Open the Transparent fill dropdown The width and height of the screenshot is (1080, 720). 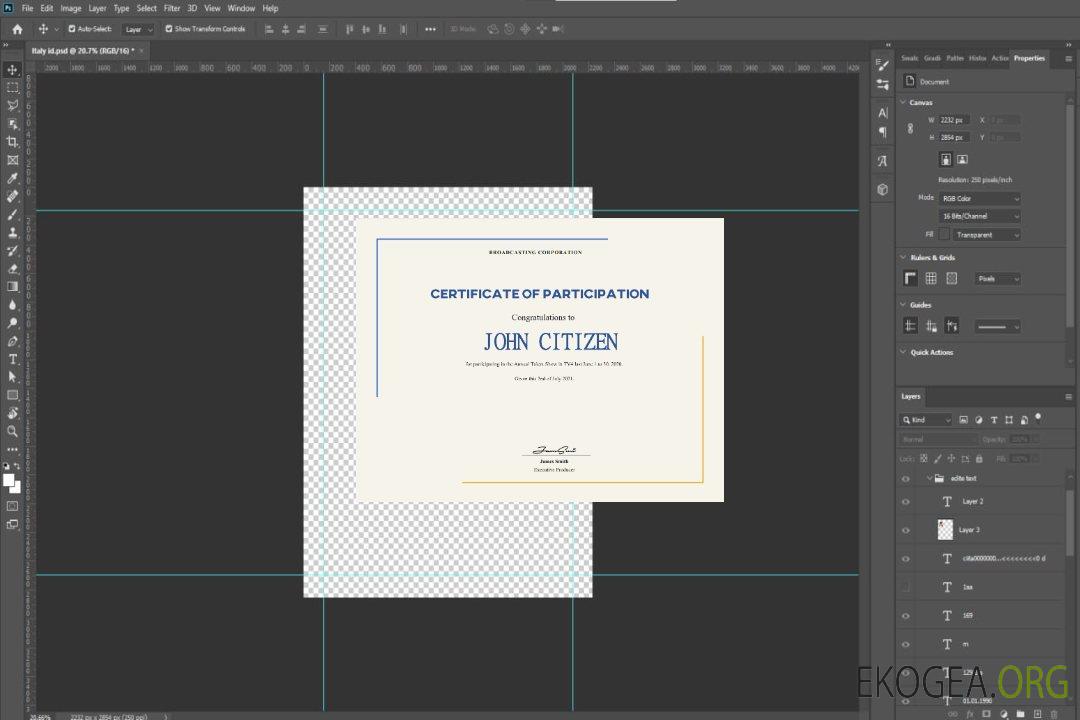986,235
